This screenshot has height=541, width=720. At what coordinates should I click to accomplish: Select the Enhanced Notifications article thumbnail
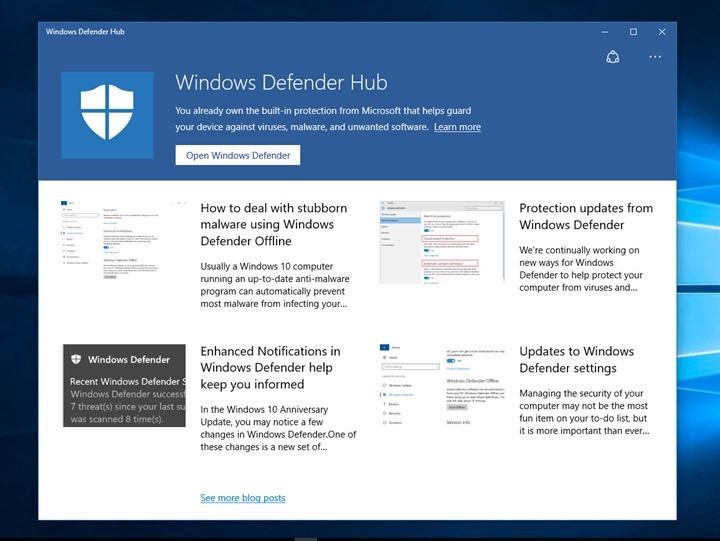[x=124, y=385]
